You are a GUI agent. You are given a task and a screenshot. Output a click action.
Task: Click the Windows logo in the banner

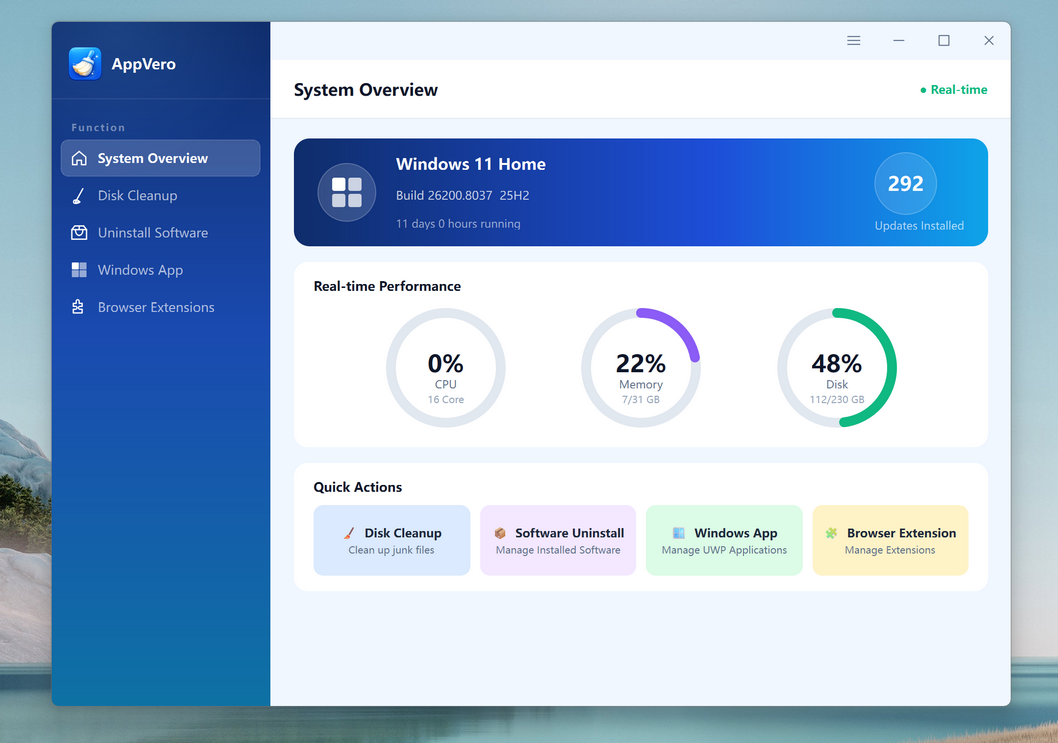[x=346, y=192]
